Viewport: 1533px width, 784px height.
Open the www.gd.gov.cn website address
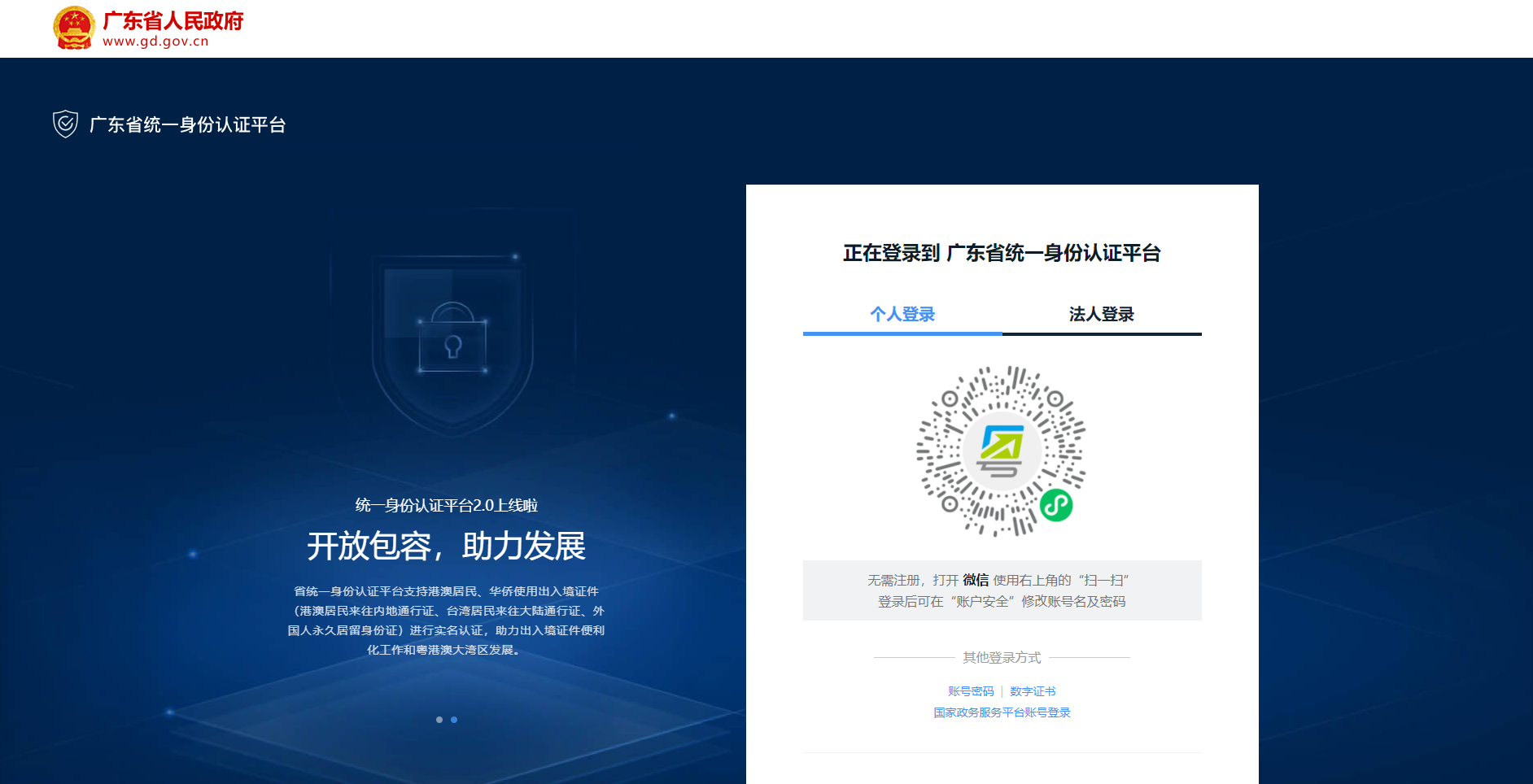tap(155, 41)
